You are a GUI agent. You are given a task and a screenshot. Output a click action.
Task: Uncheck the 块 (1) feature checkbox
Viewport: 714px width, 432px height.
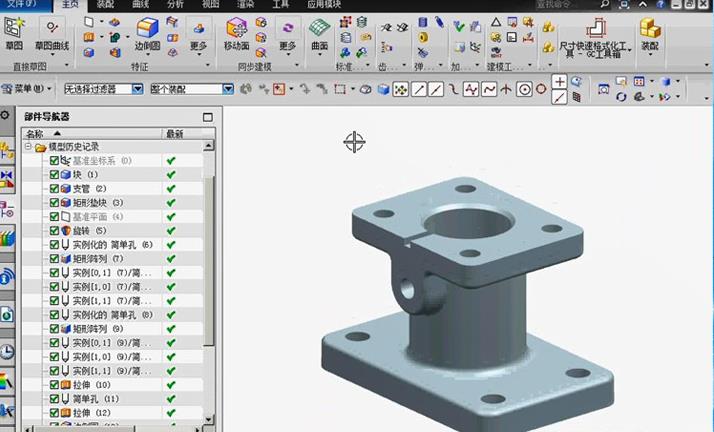point(55,174)
